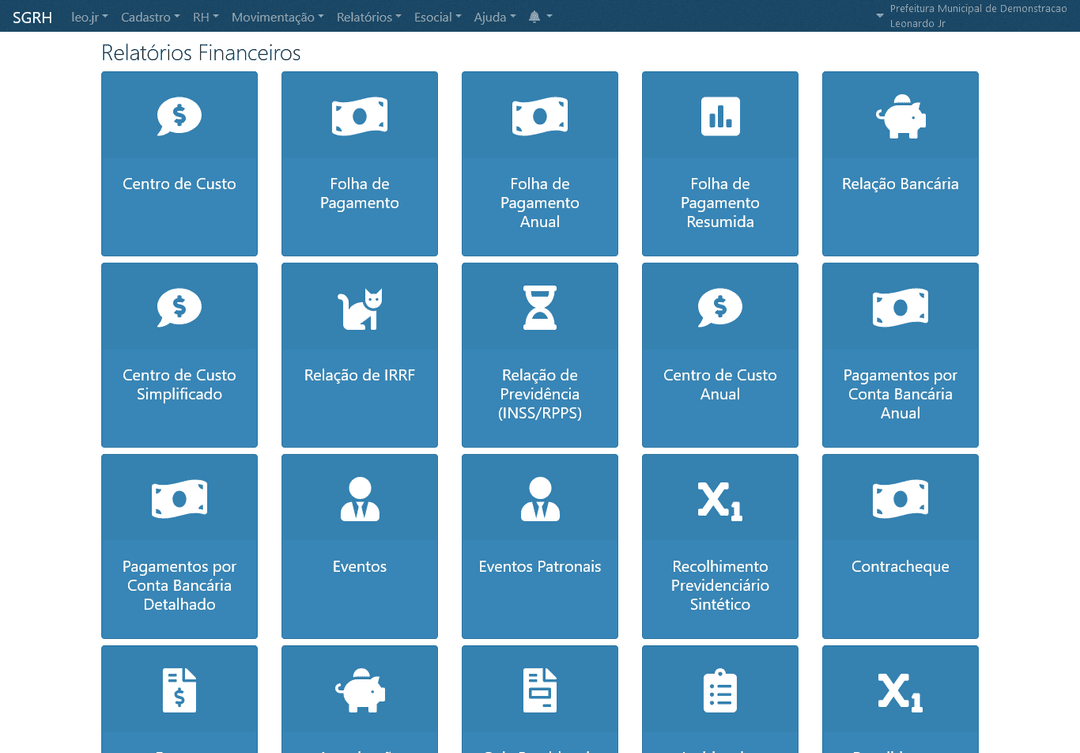Select Pagamentos por Conta Bancária Detalhado icon
The width and height of the screenshot is (1080, 753).
pos(179,499)
